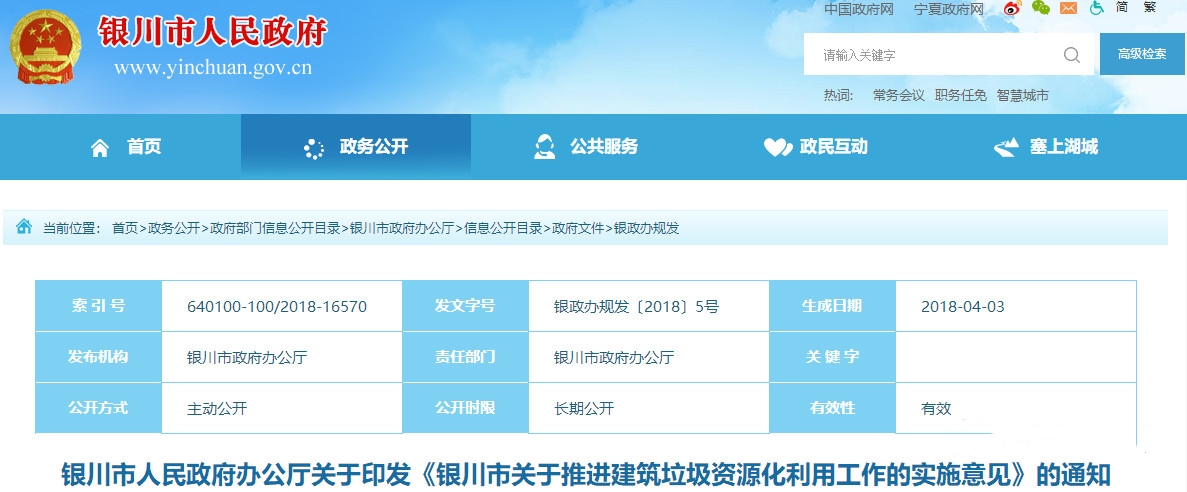Select hot word 常务会议
Screen dimensions: 1187x492
(x=899, y=95)
